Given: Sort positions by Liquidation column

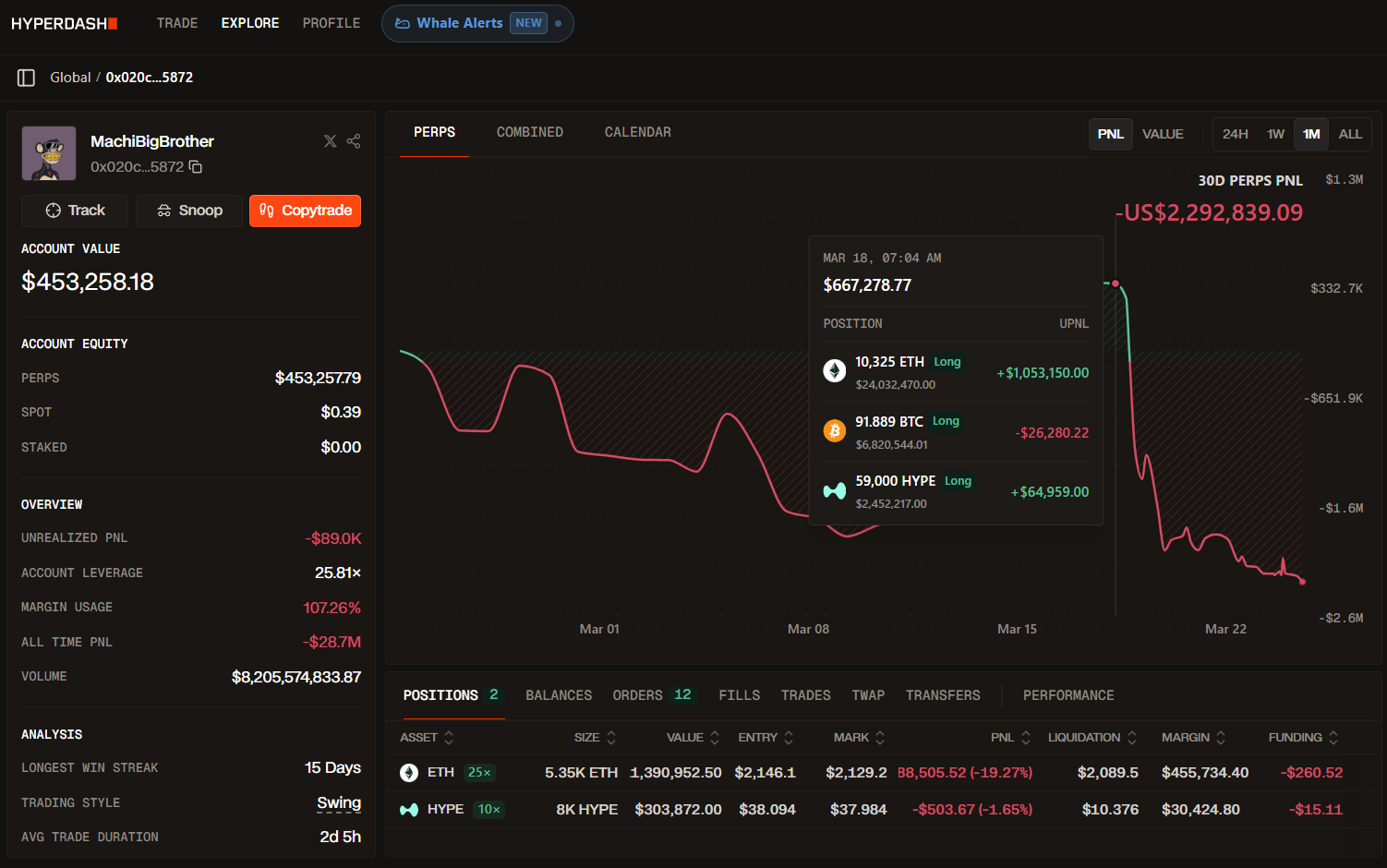Looking at the screenshot, I should pyautogui.click(x=1093, y=738).
